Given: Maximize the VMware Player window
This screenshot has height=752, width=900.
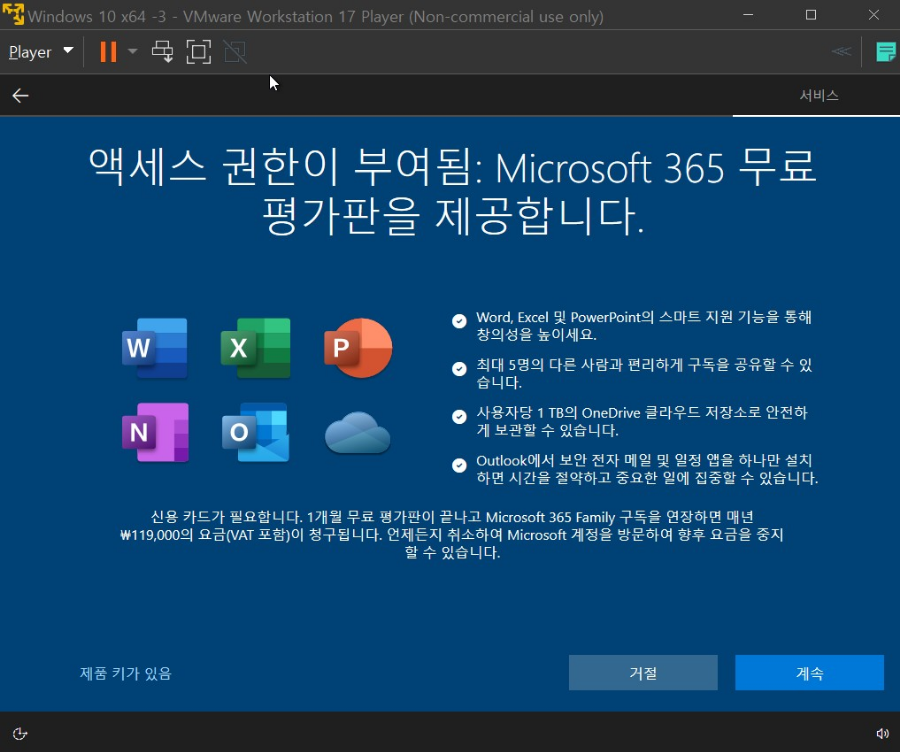Looking at the screenshot, I should click(x=810, y=15).
